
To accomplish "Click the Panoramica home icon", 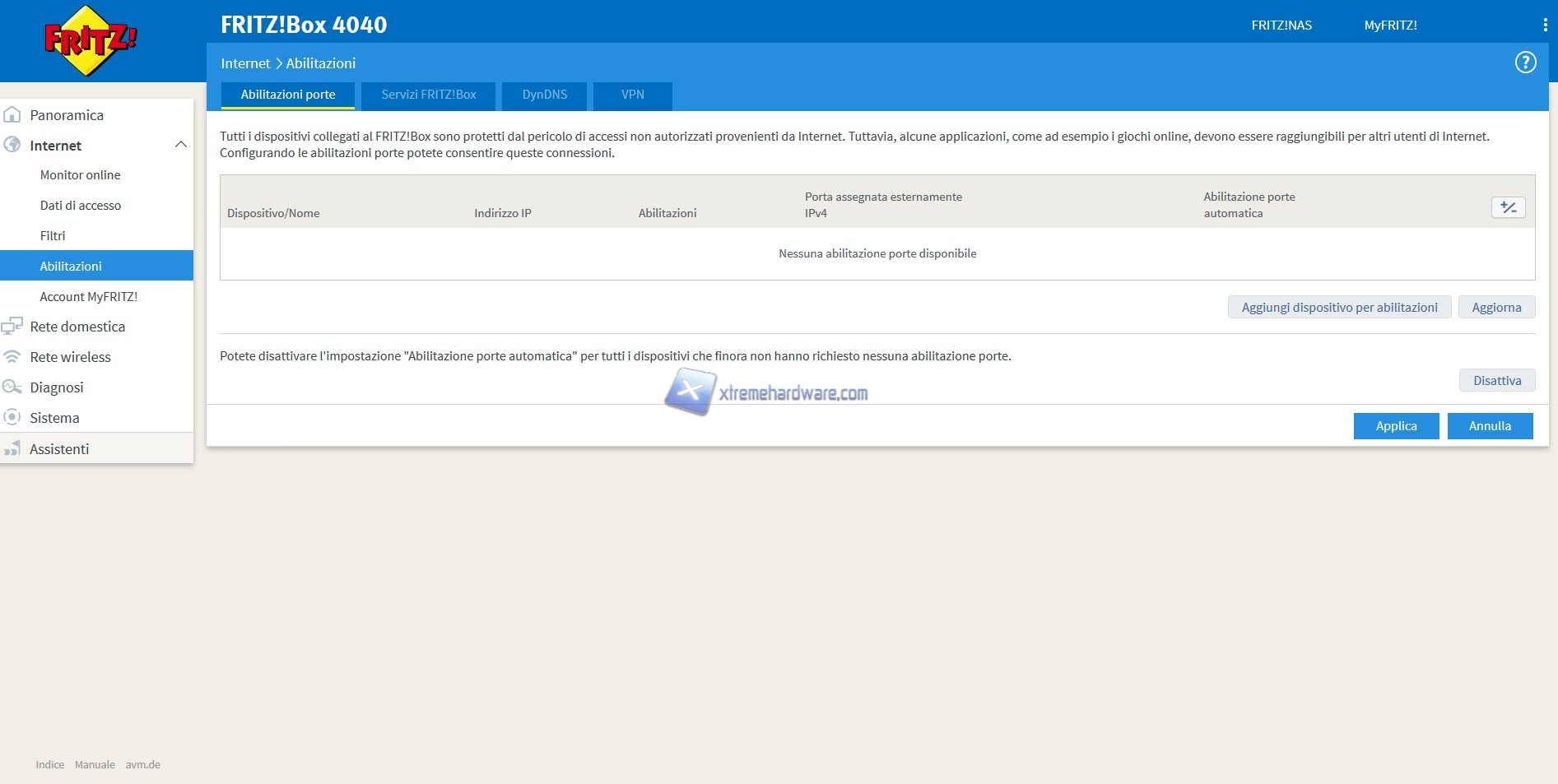I will (x=12, y=115).
